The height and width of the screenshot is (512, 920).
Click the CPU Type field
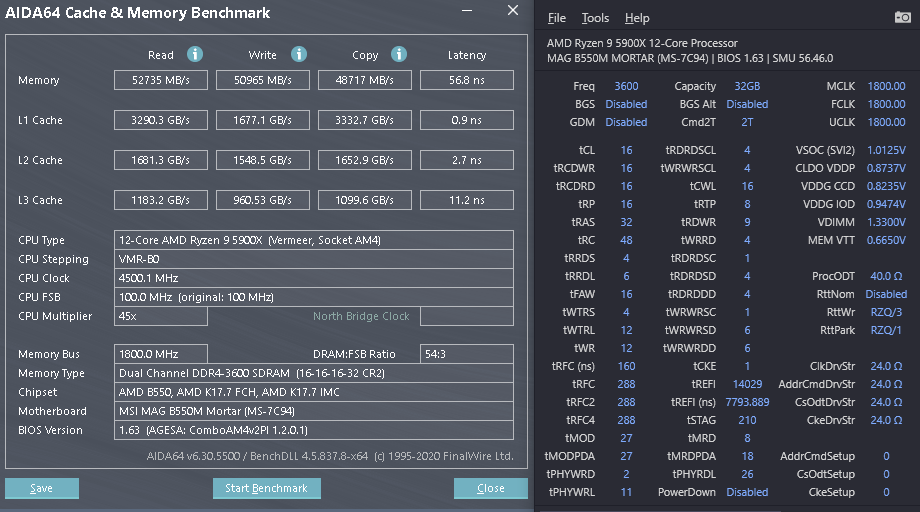coord(314,240)
